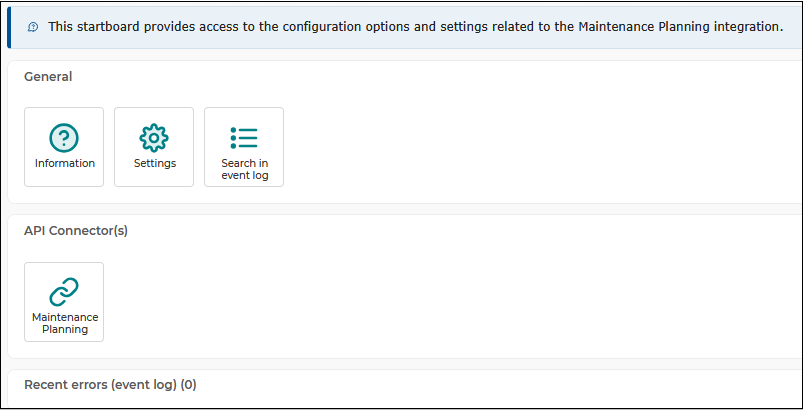Open the Information tile
Image resolution: width=803 pixels, height=410 pixels.
pos(64,147)
